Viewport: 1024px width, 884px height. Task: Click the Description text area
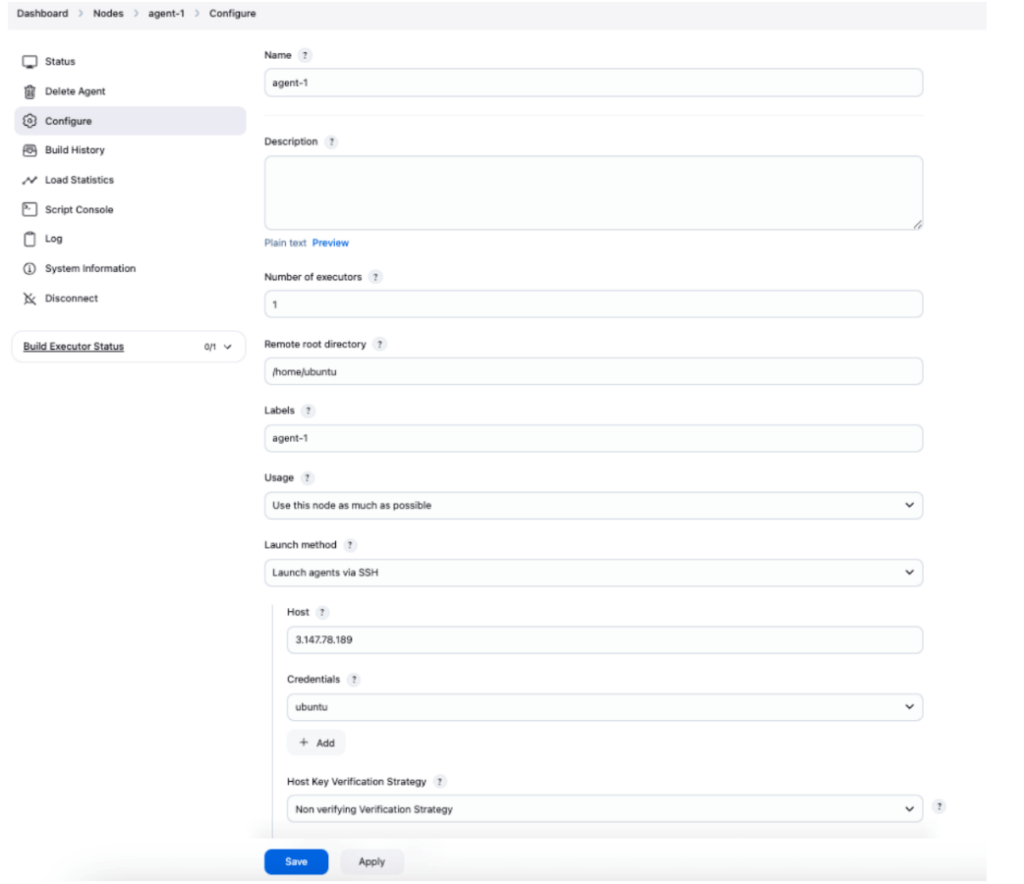[x=593, y=193]
